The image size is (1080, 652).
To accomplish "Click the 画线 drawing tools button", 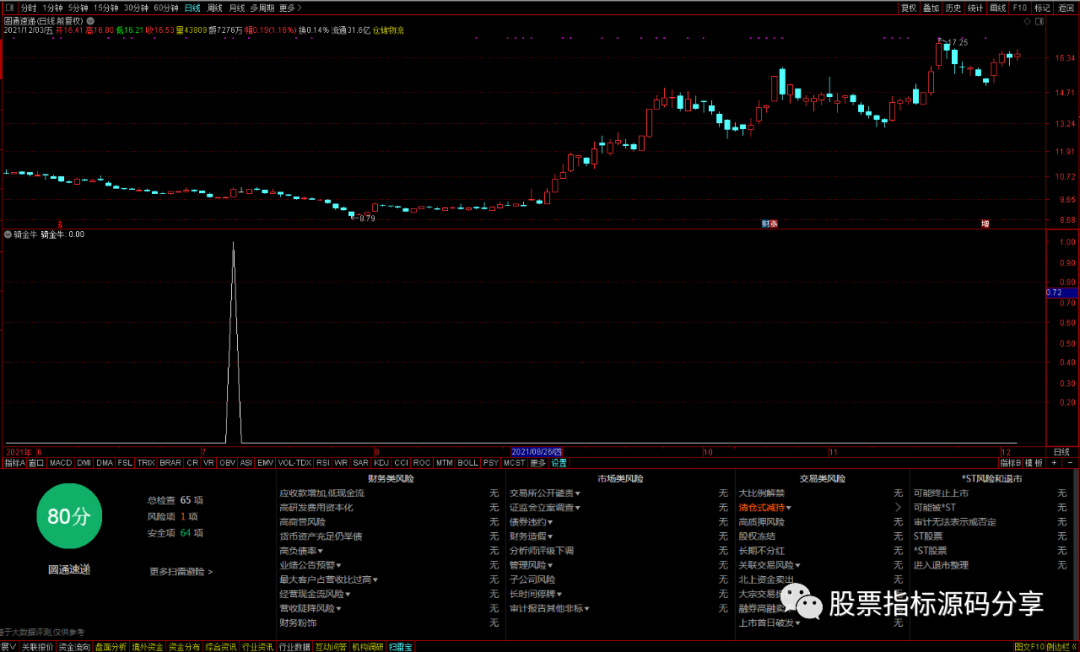I will pos(997,8).
